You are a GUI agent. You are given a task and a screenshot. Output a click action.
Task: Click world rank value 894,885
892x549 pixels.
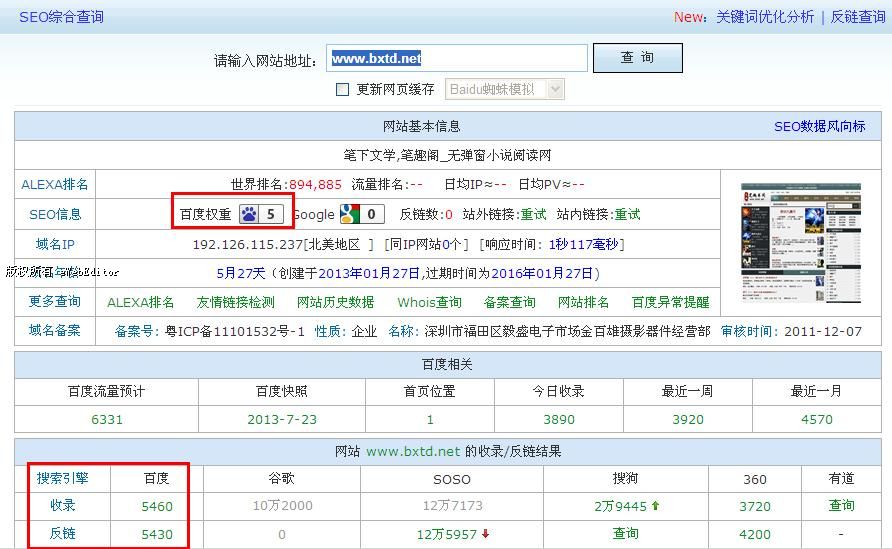click(x=315, y=184)
